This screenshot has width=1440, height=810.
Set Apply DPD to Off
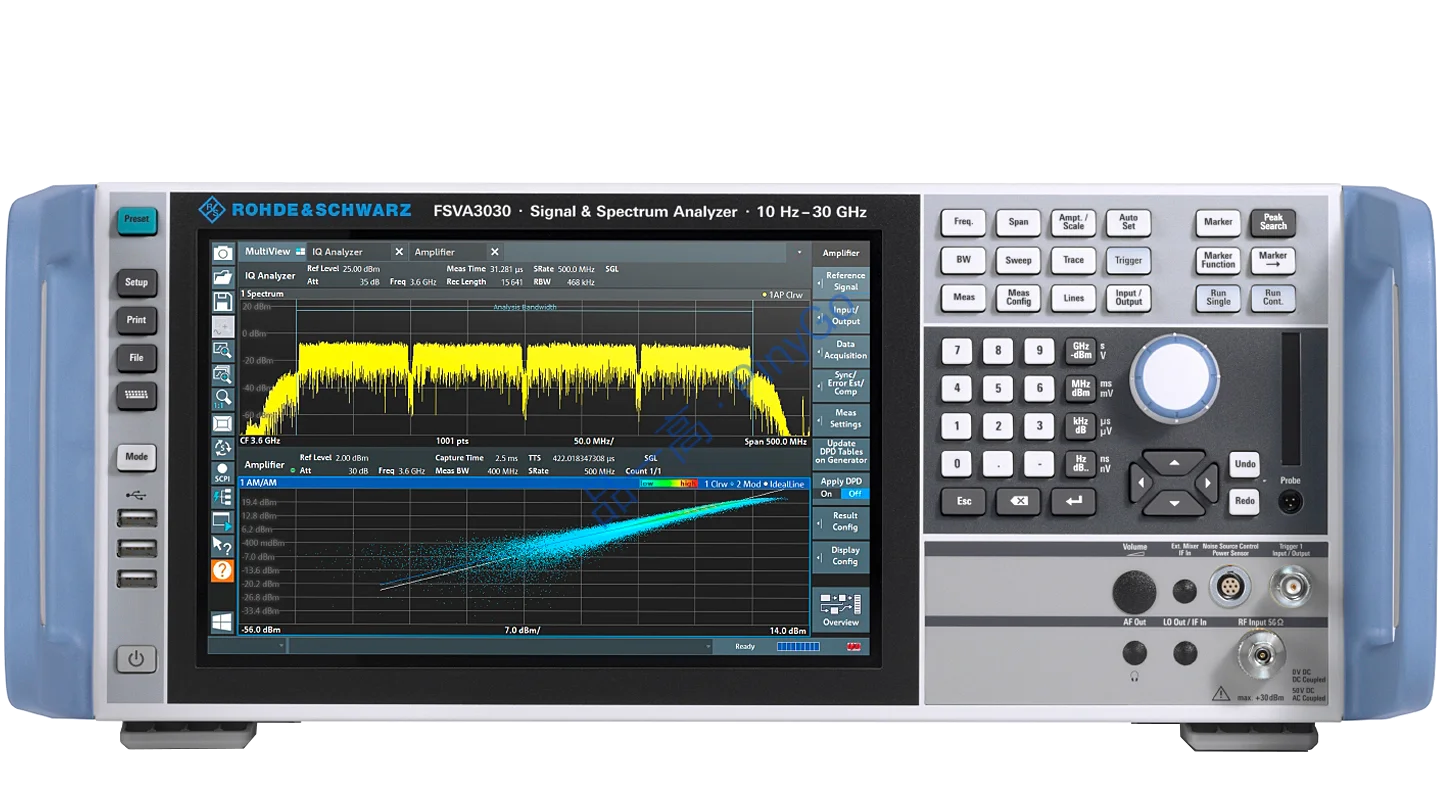coord(854,493)
